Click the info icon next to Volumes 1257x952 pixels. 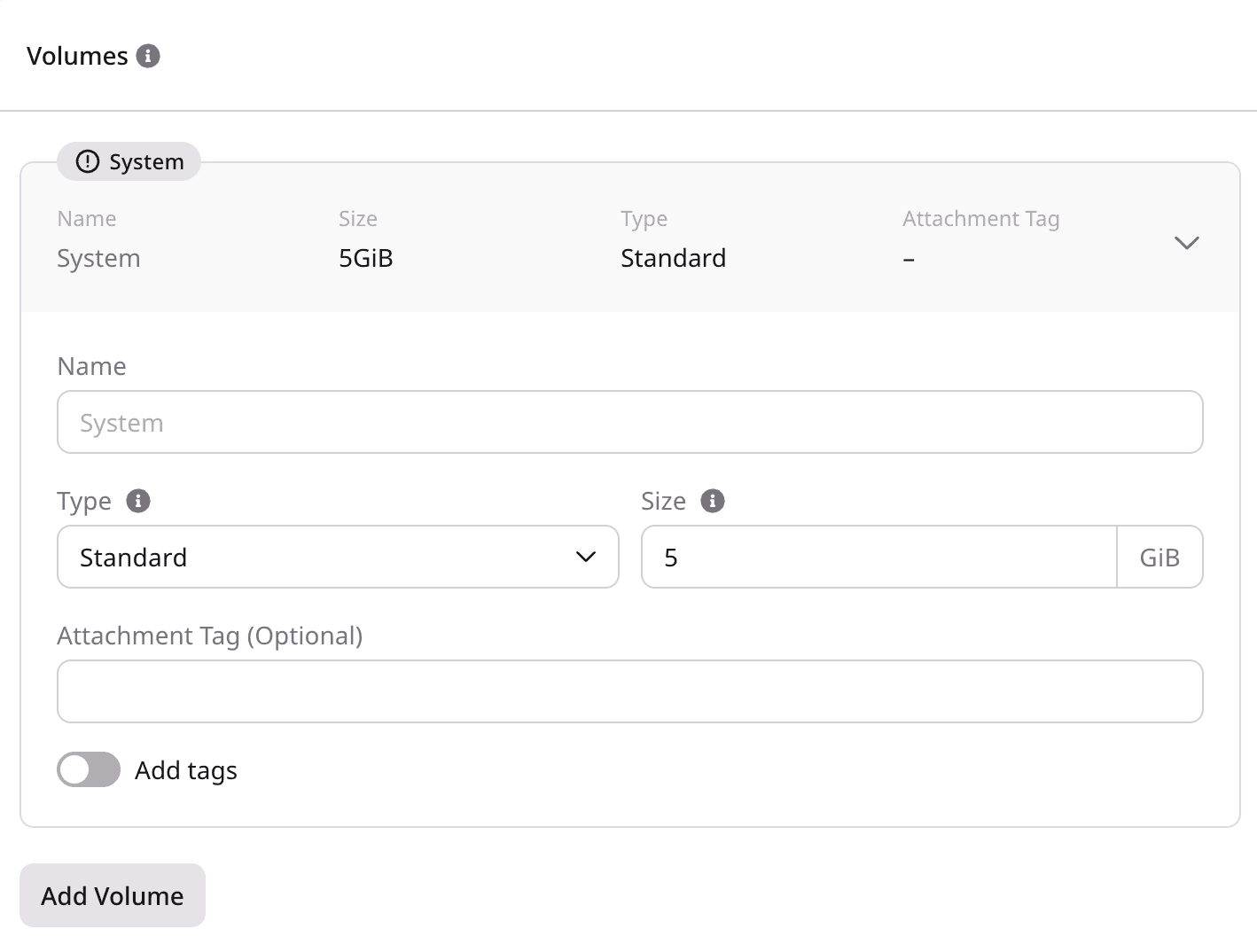click(148, 56)
